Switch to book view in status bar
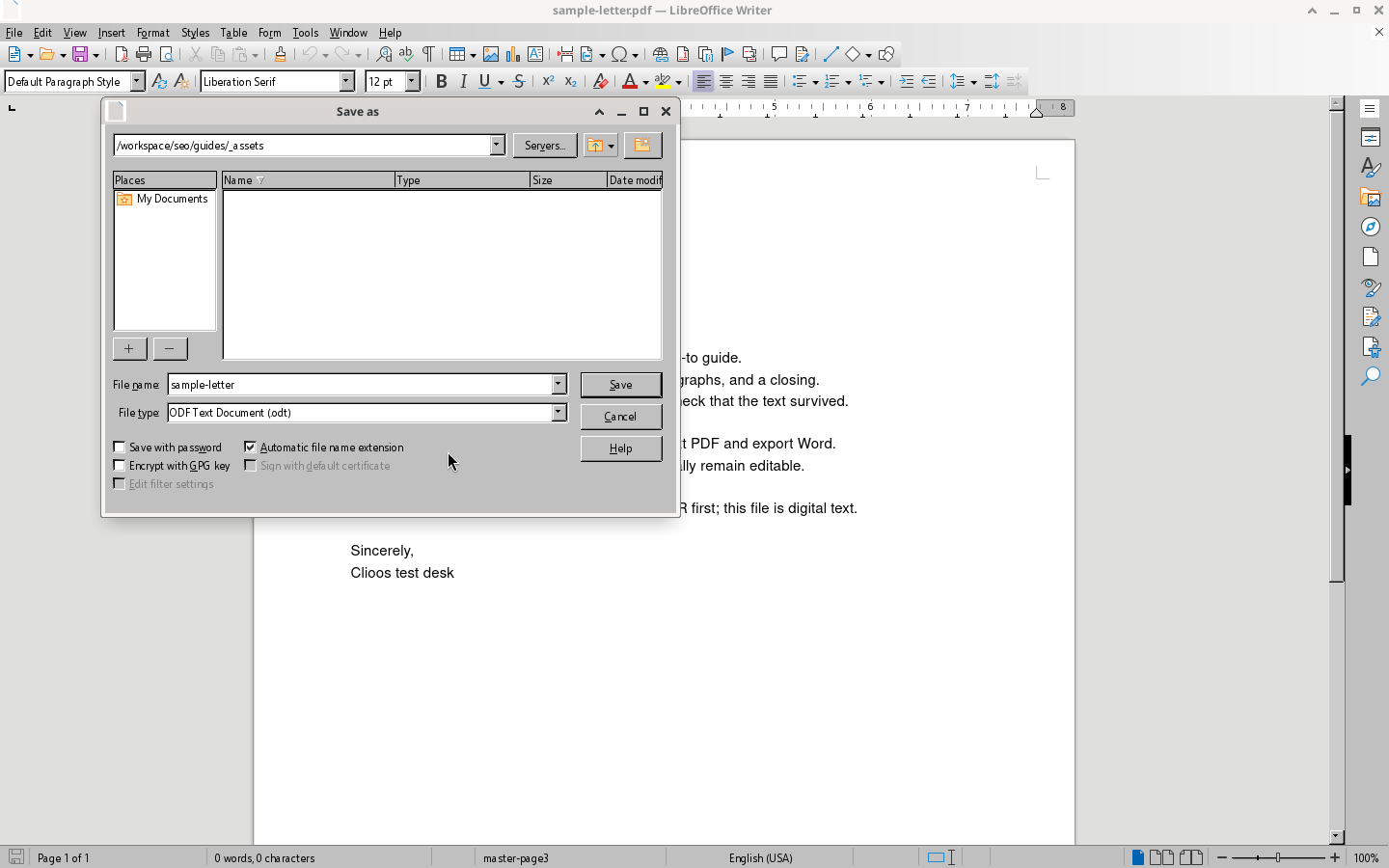This screenshot has height=868, width=1389. (x=1191, y=857)
